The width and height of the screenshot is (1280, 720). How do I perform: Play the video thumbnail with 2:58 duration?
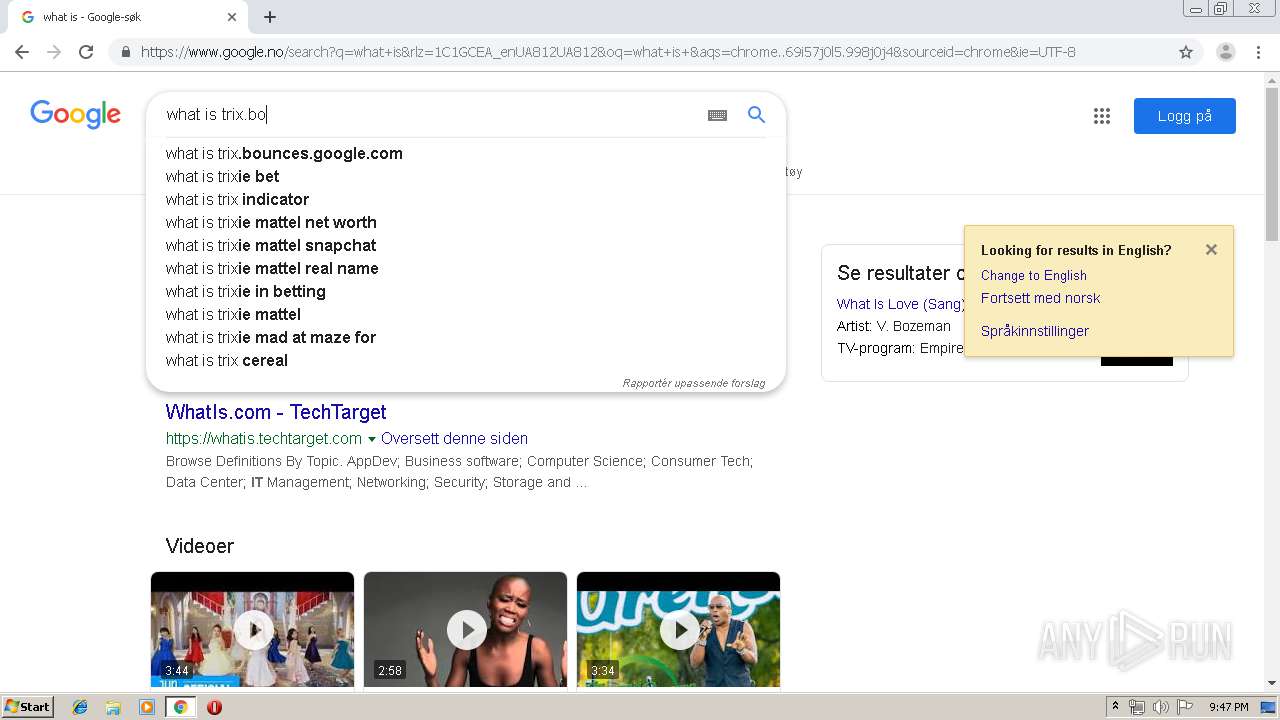(465, 629)
